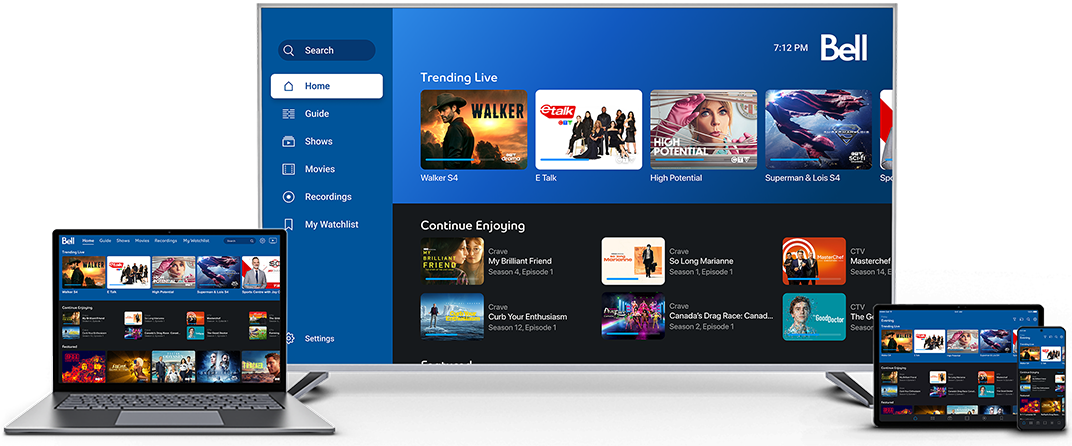Select My Watchlist tab on the laptop

pyautogui.click(x=196, y=241)
